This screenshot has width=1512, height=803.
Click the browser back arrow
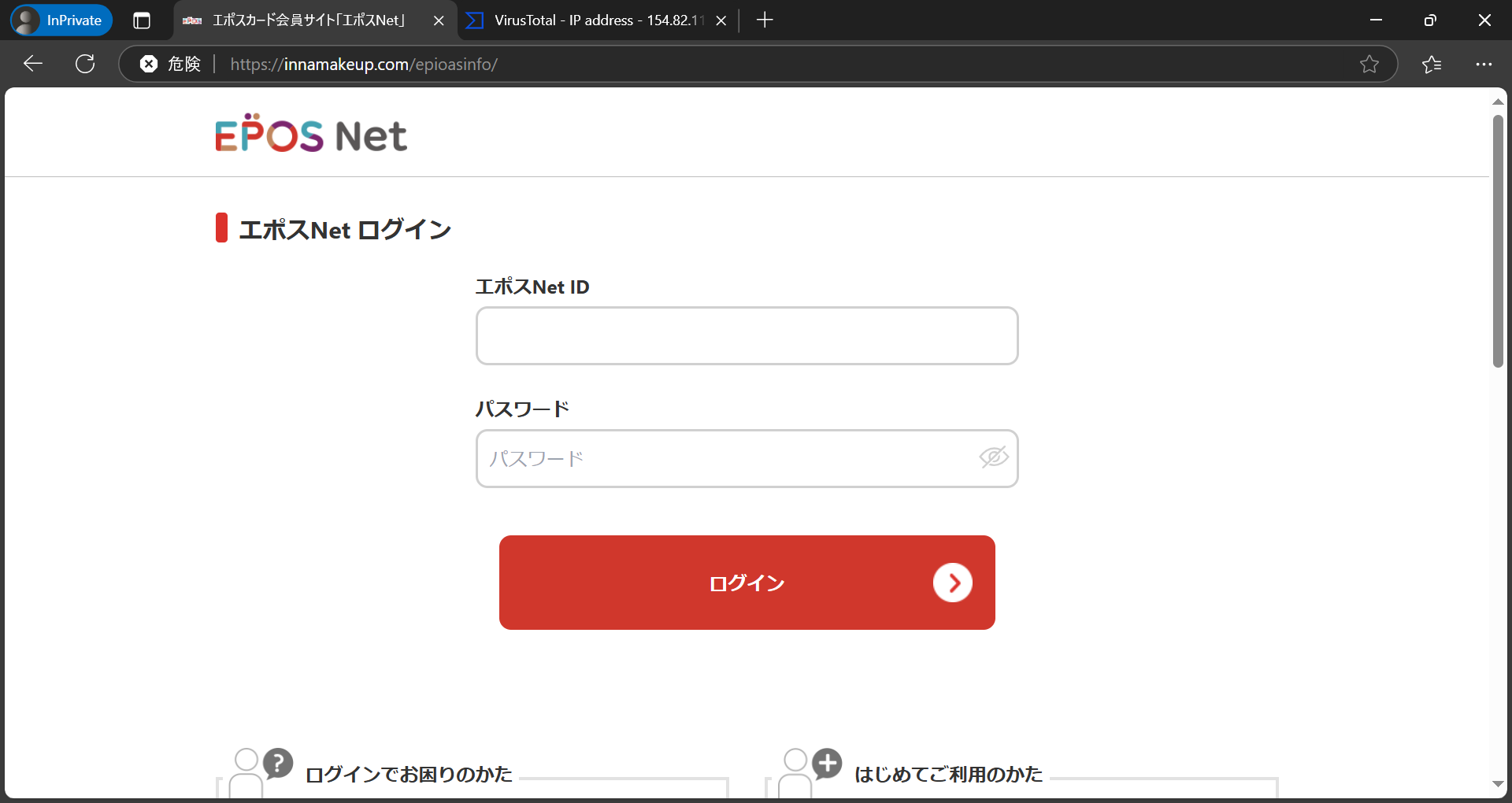32,64
